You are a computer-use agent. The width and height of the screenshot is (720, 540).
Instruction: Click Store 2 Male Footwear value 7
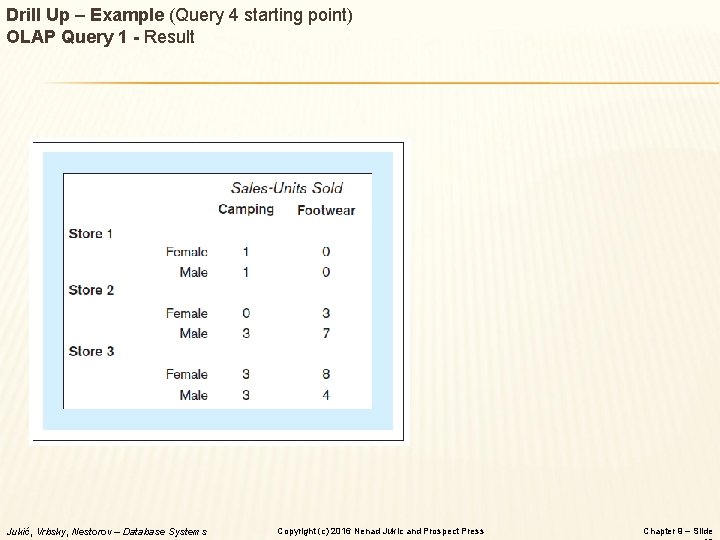coord(326,333)
